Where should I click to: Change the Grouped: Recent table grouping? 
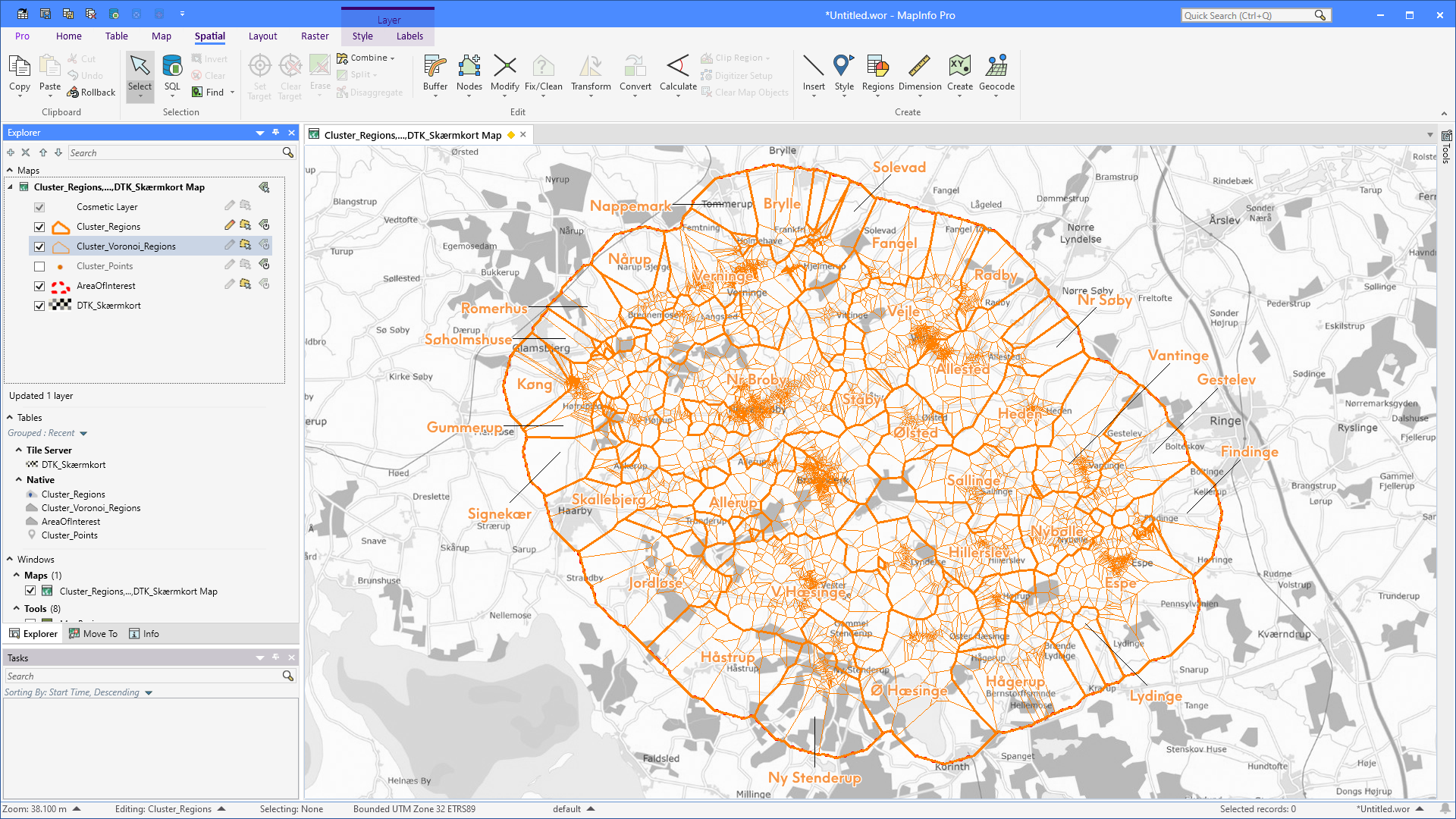click(x=47, y=432)
